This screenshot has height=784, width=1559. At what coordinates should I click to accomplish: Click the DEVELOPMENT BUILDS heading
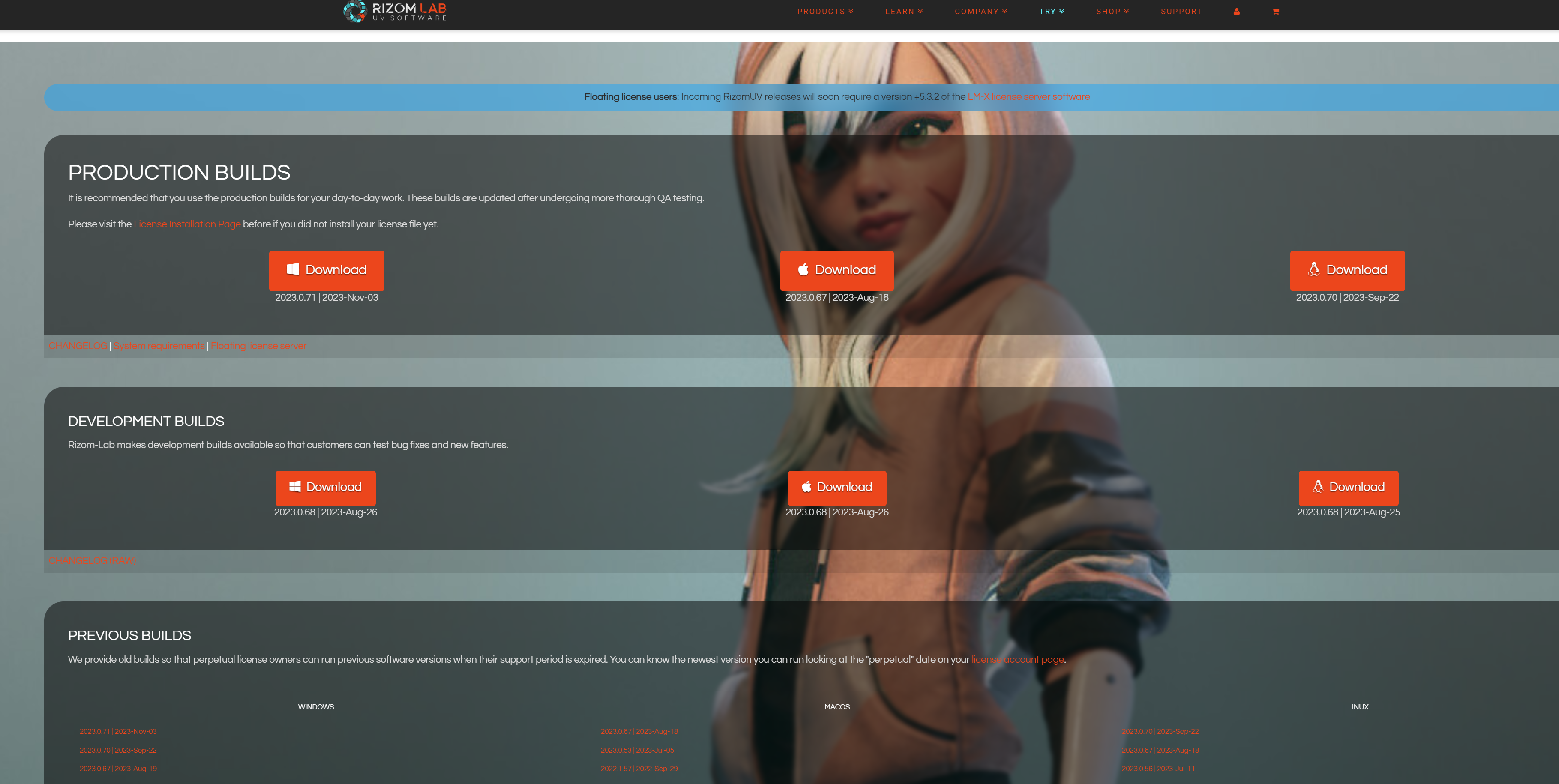(146, 421)
